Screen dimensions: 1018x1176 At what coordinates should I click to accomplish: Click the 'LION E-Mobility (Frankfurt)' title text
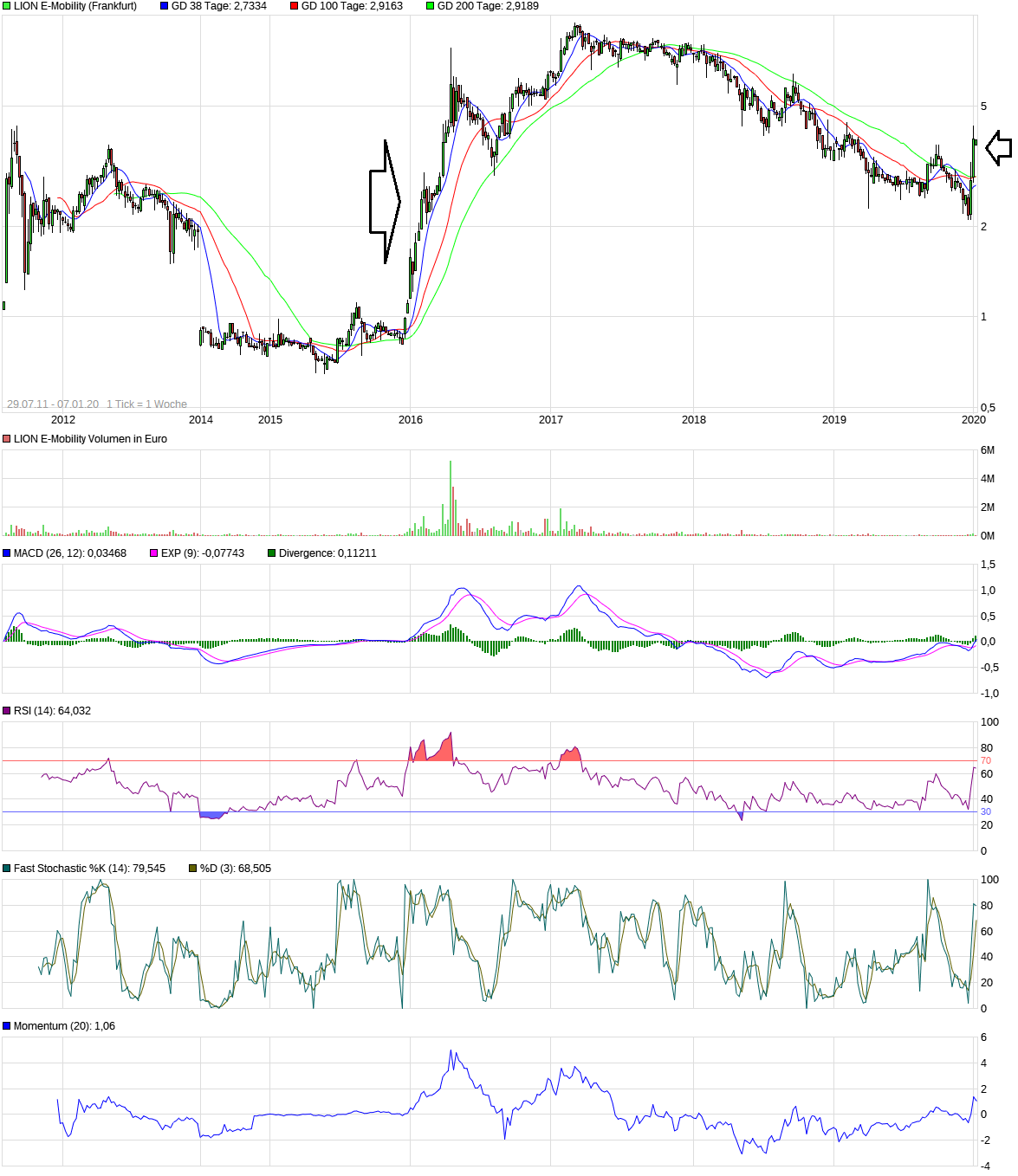(x=75, y=6)
